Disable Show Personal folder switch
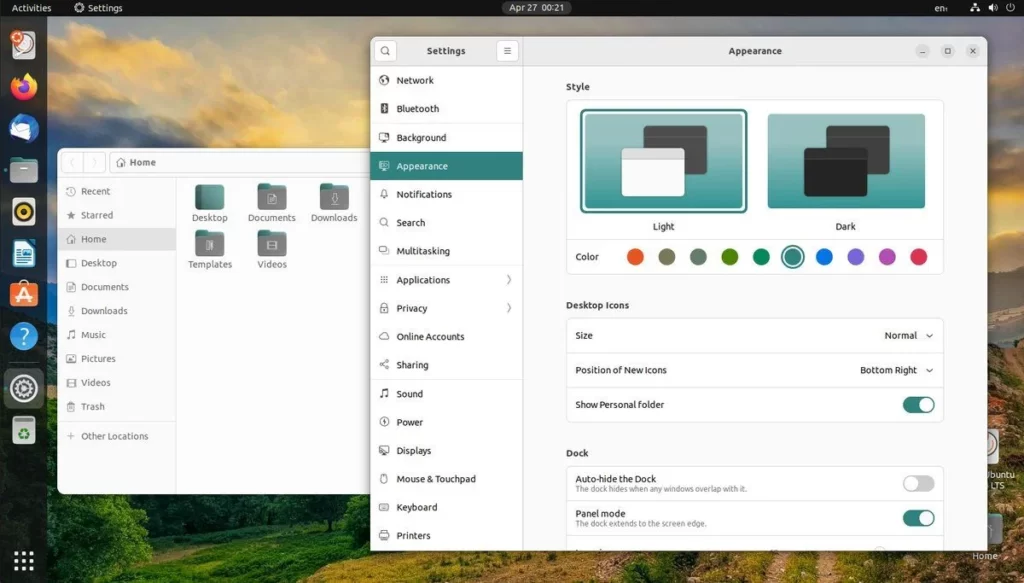This screenshot has width=1024, height=583. pos(918,405)
